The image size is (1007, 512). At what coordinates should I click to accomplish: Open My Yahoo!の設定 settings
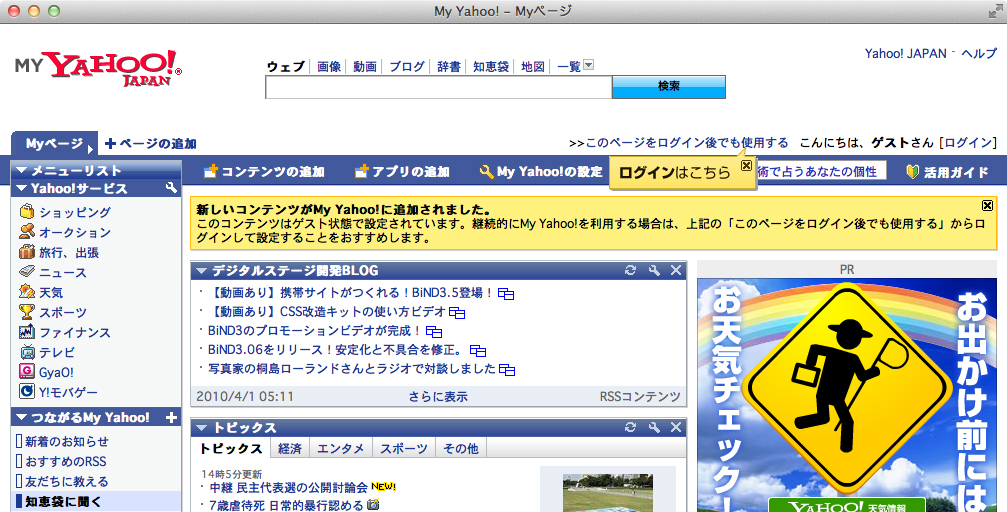click(x=541, y=172)
